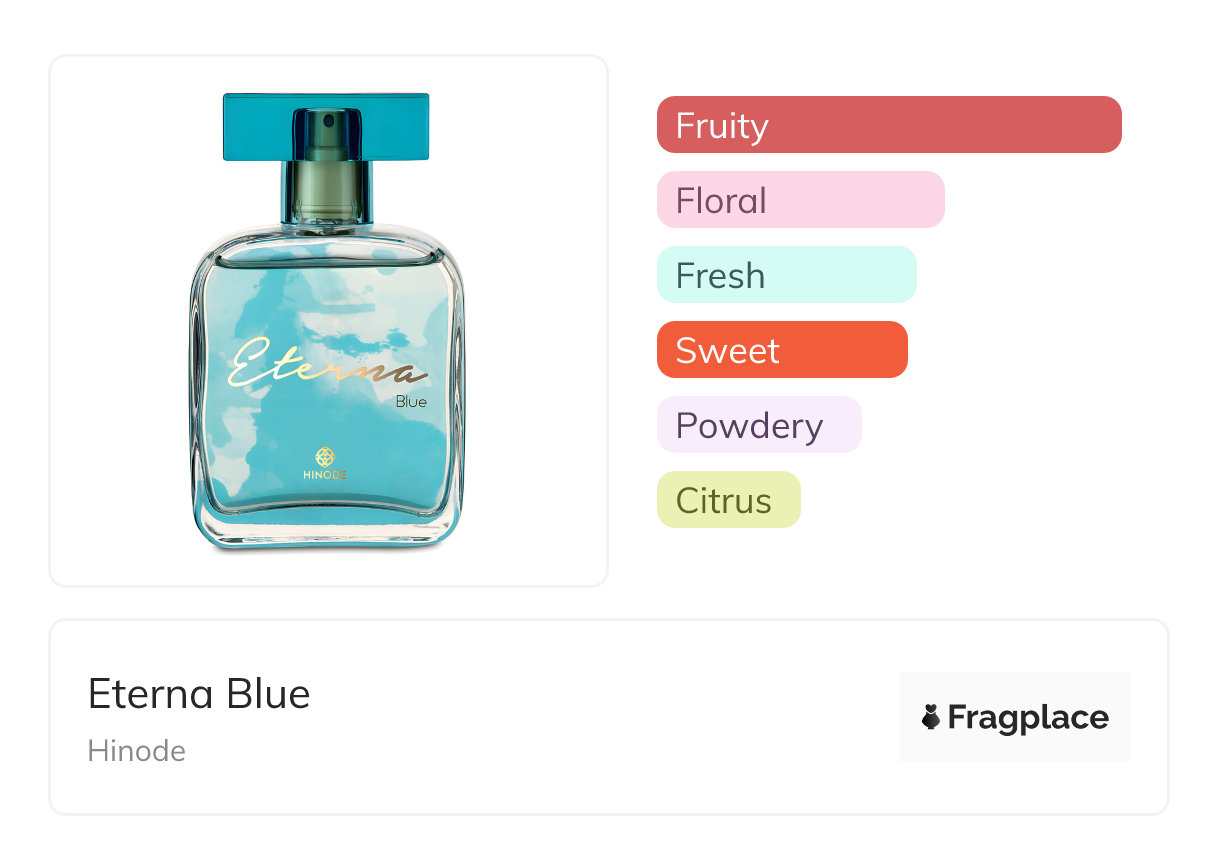The height and width of the screenshot is (864, 1218).
Task: Click the spray nozzle under the cap
Action: (326, 125)
